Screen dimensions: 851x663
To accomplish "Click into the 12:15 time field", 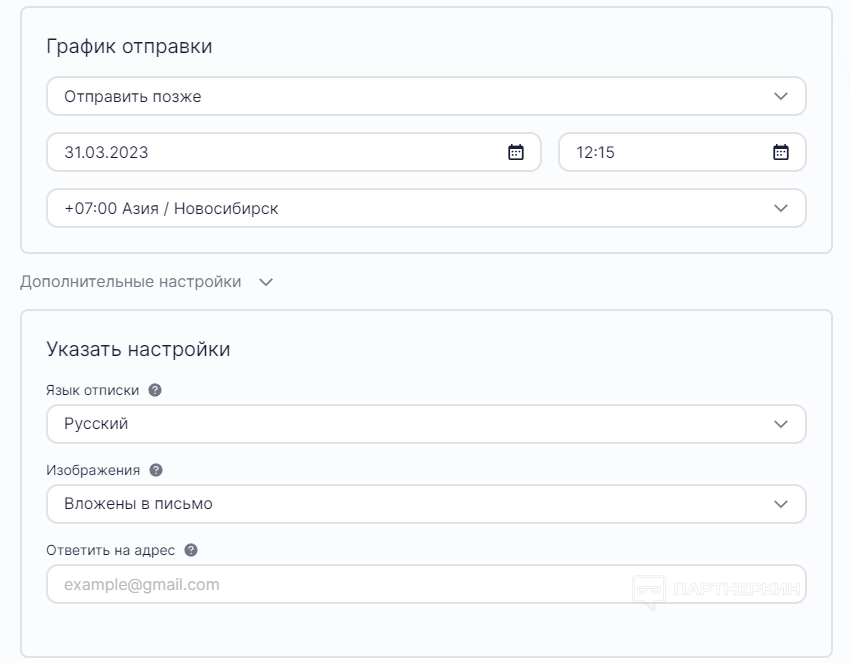I will pos(660,153).
